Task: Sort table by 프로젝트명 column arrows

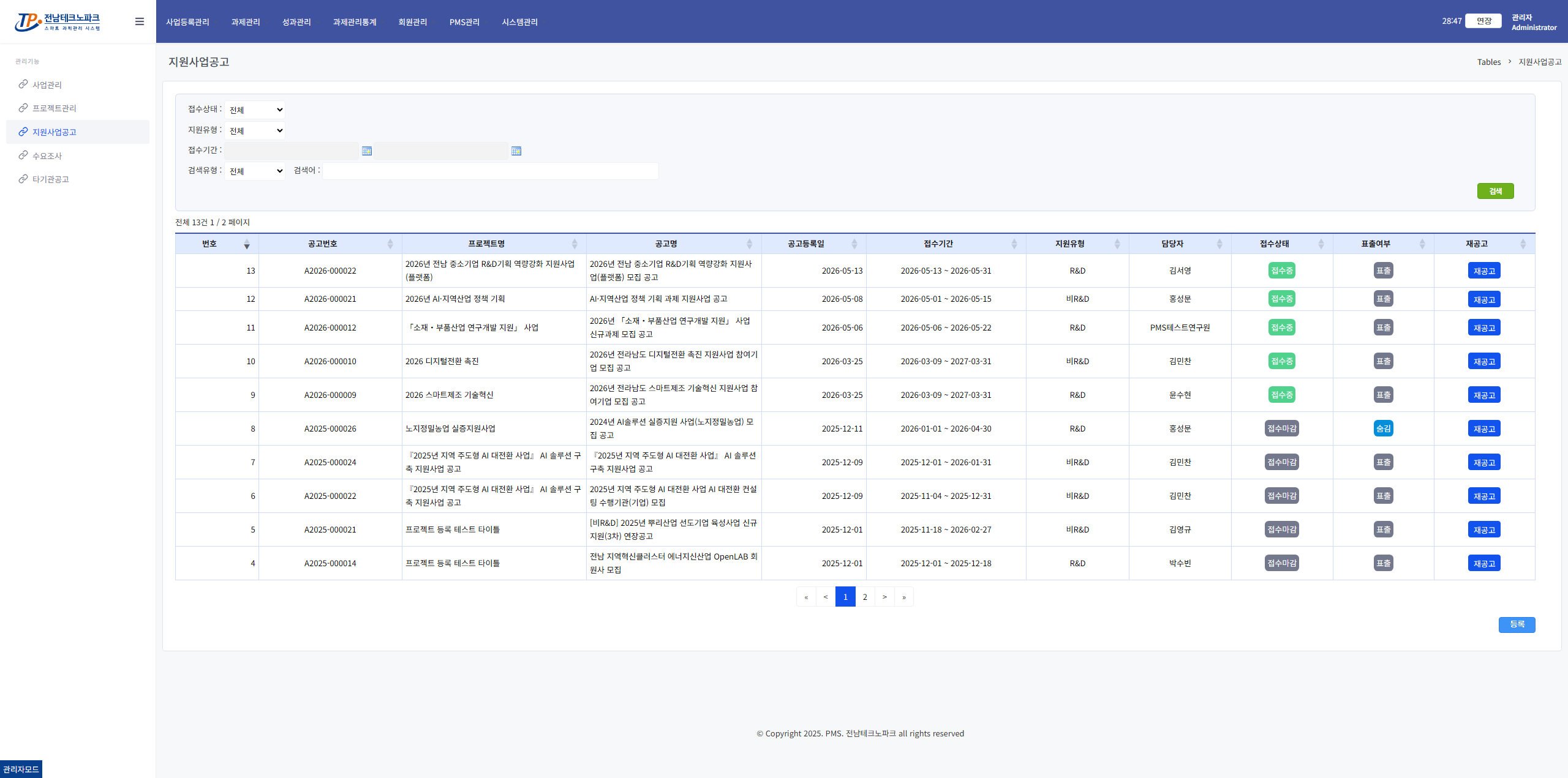Action: 575,244
